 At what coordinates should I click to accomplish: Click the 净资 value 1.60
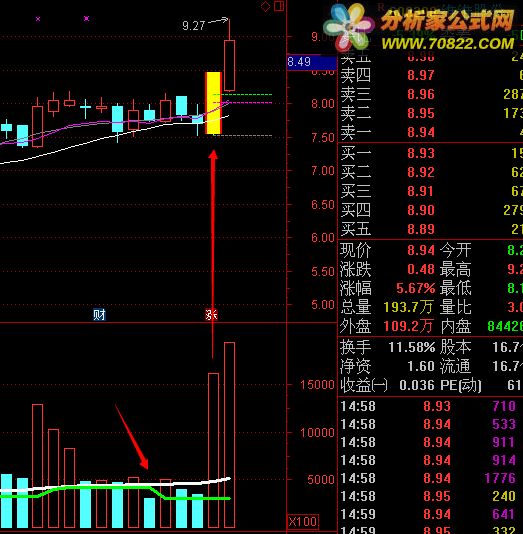pyautogui.click(x=421, y=366)
